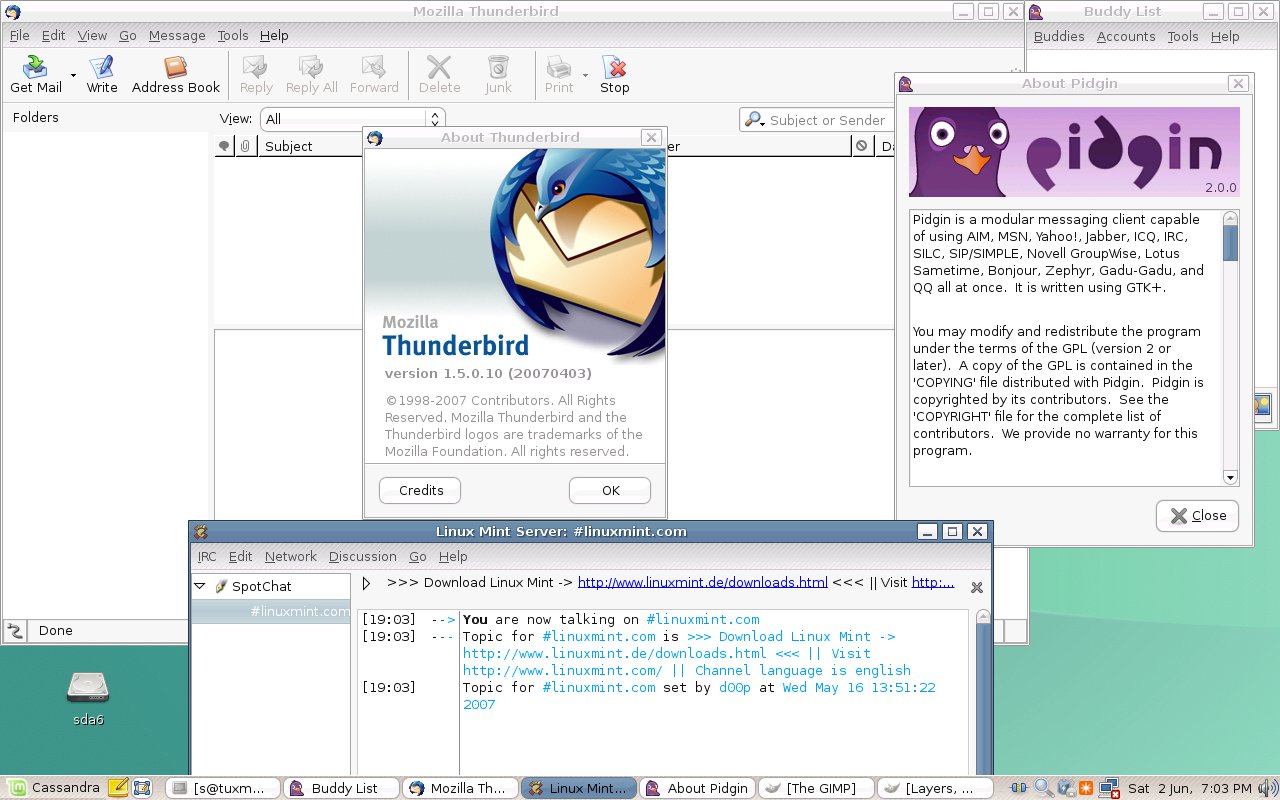Click the About Pidgin scrollbar down arrow
1280x800 pixels.
[1231, 478]
